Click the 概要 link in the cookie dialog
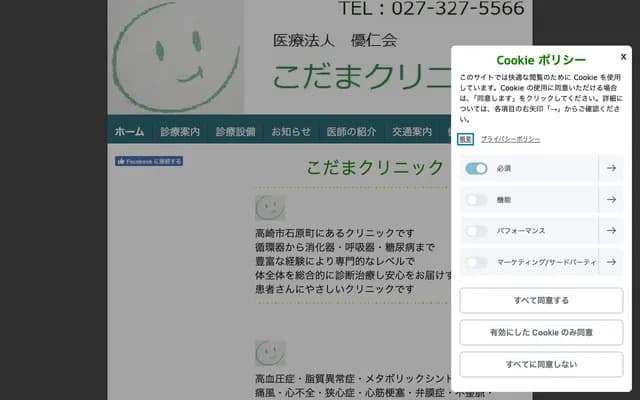This screenshot has width=640, height=400. tap(466, 139)
